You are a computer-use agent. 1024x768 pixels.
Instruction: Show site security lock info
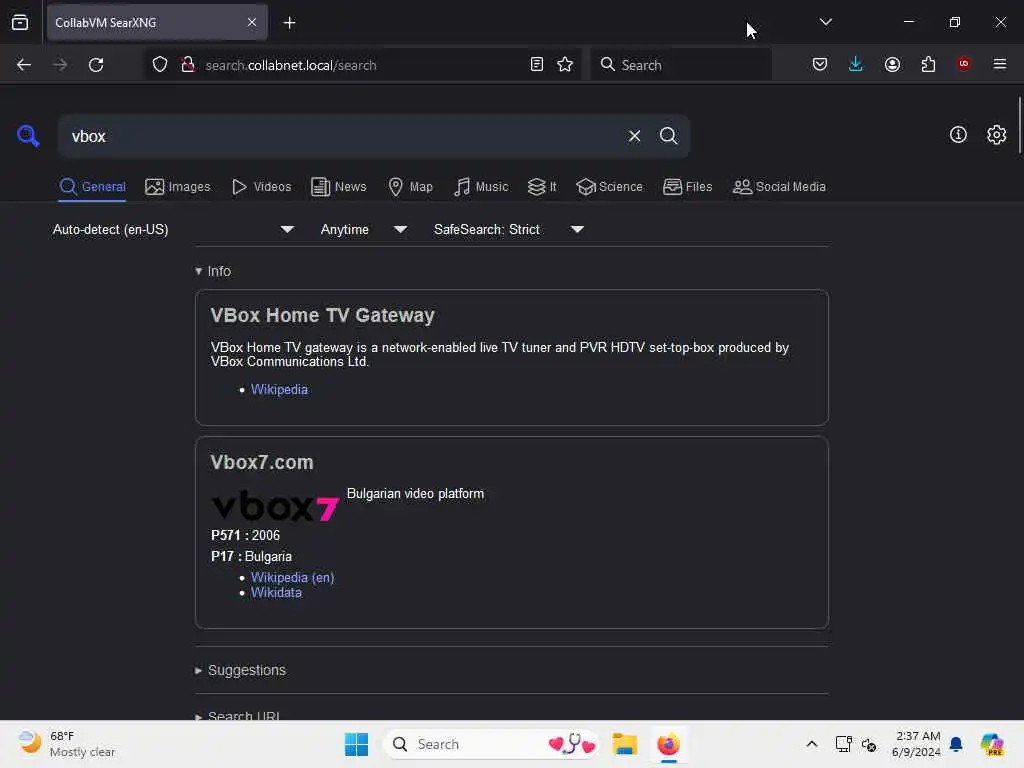(x=187, y=65)
